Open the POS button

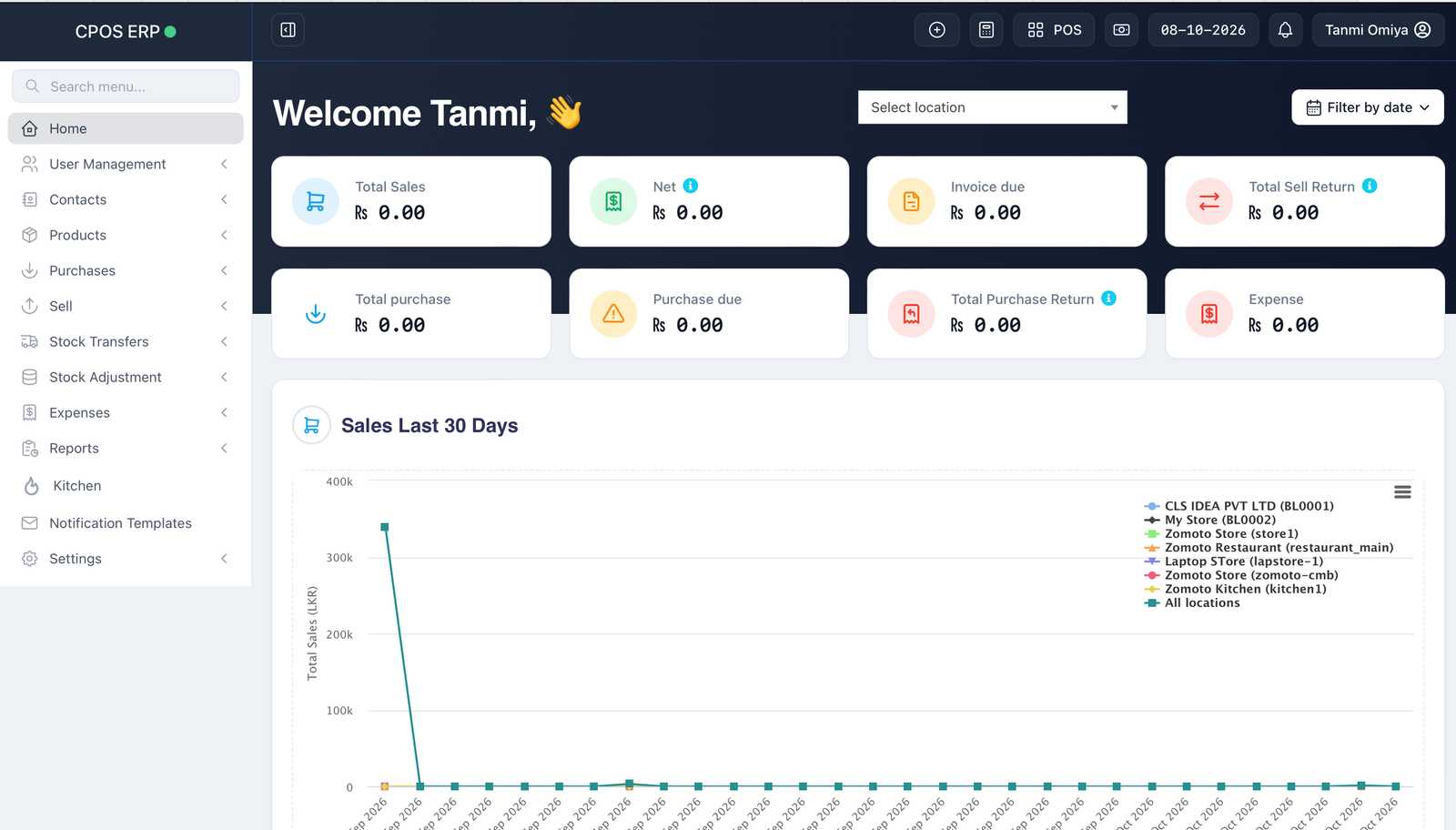coord(1054,30)
